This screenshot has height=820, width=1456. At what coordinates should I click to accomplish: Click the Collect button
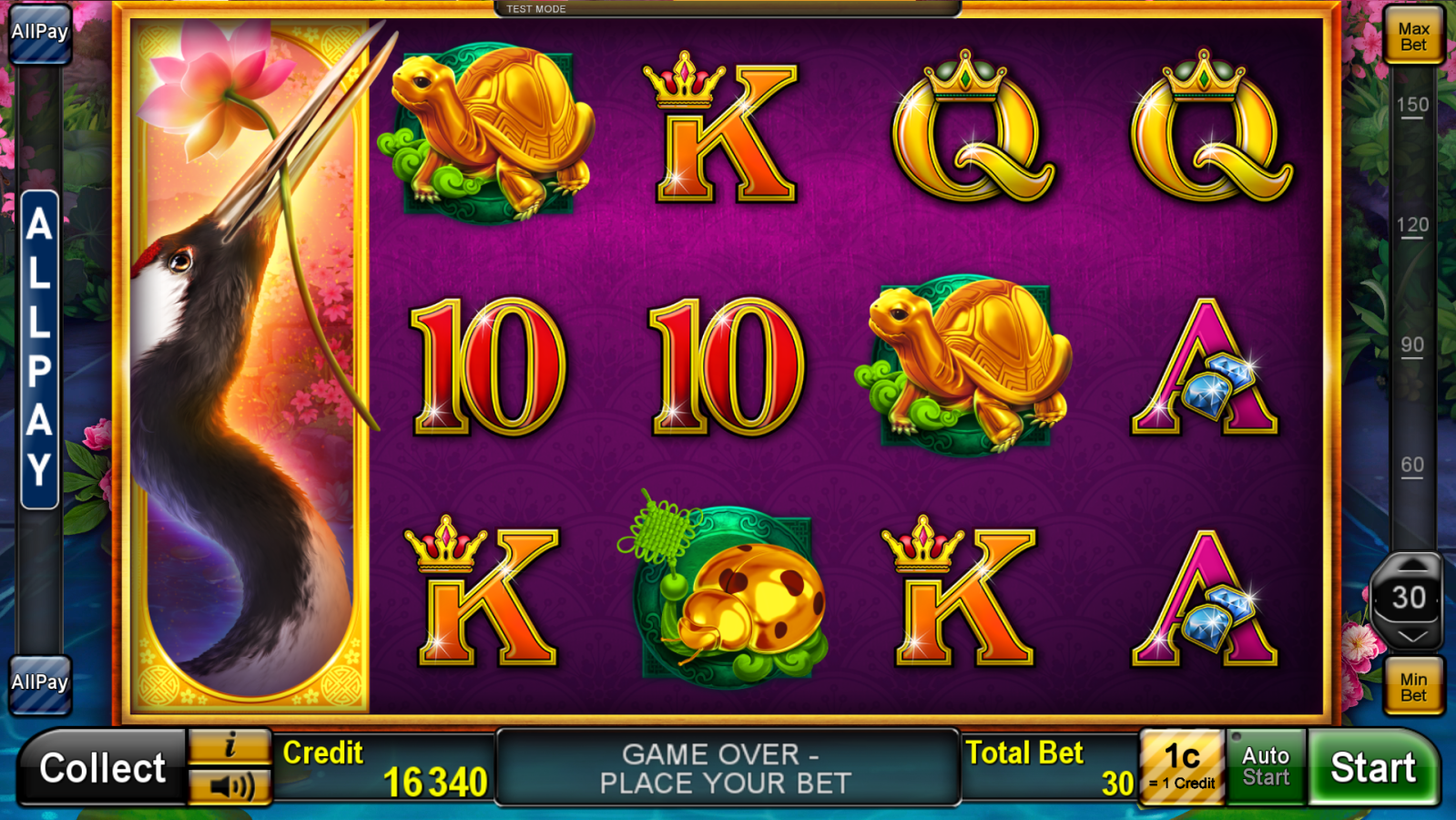click(102, 767)
